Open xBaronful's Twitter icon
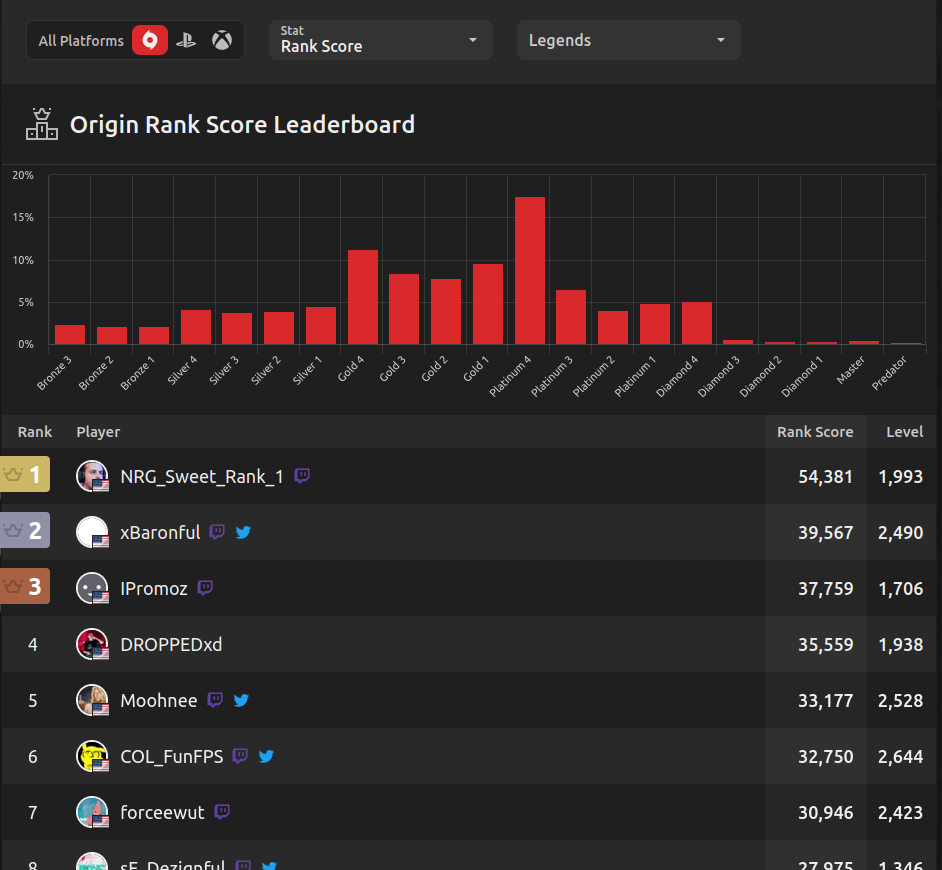The image size is (942, 870). point(243,532)
